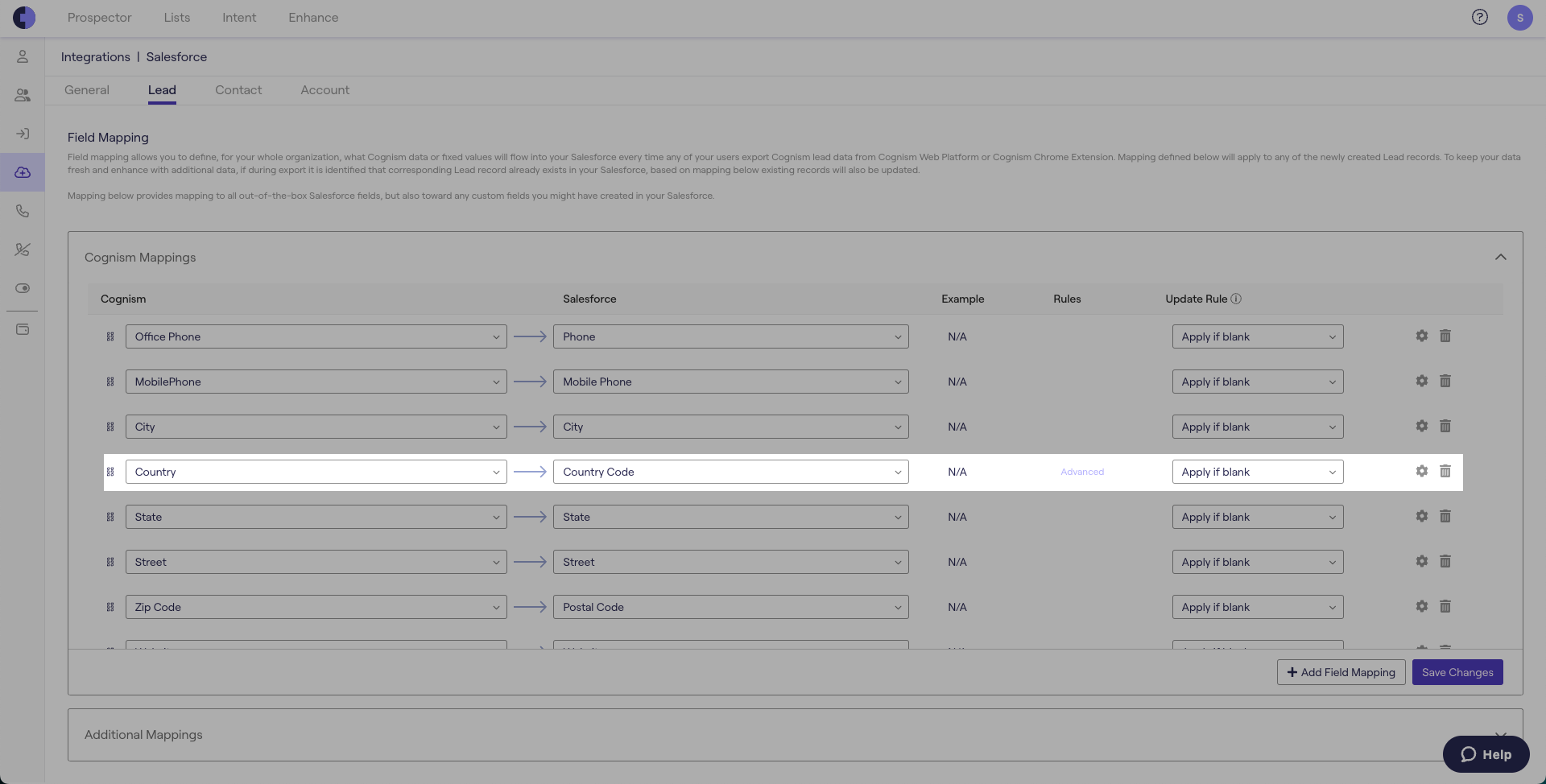
Task: Open settings gear for Street row
Action: [1422, 561]
